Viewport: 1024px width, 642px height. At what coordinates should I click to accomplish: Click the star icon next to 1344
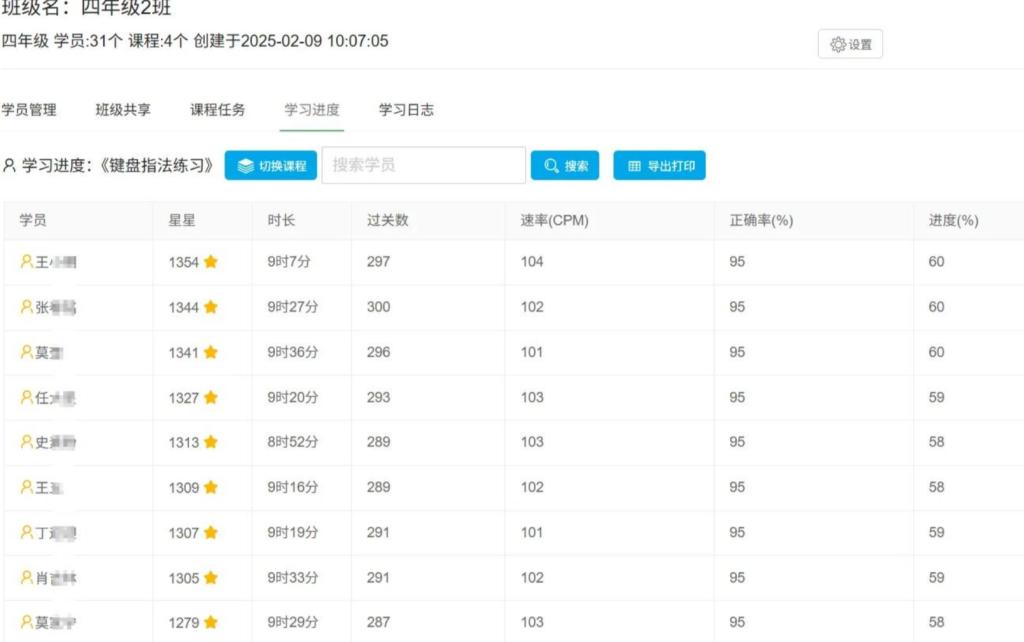pos(211,308)
